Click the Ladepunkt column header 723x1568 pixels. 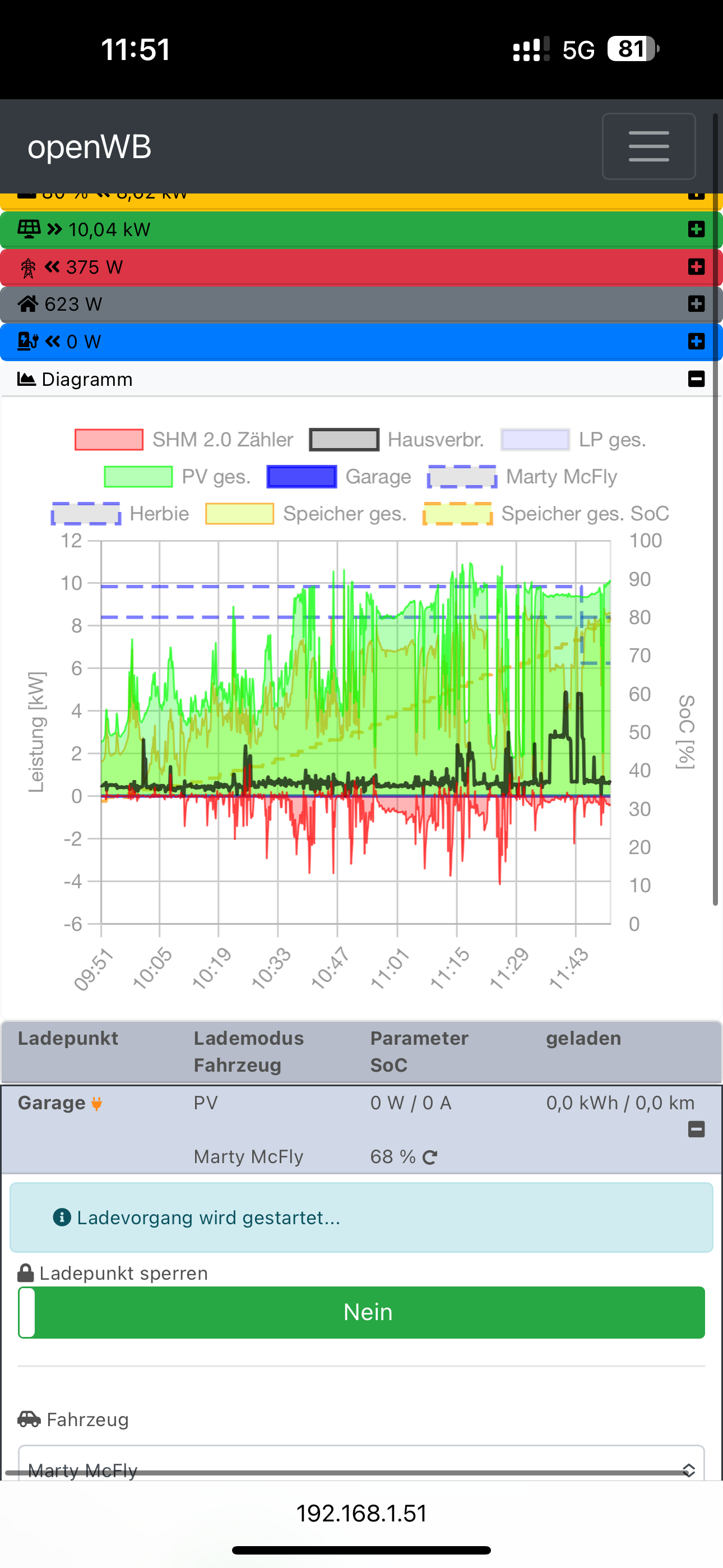click(x=68, y=1039)
